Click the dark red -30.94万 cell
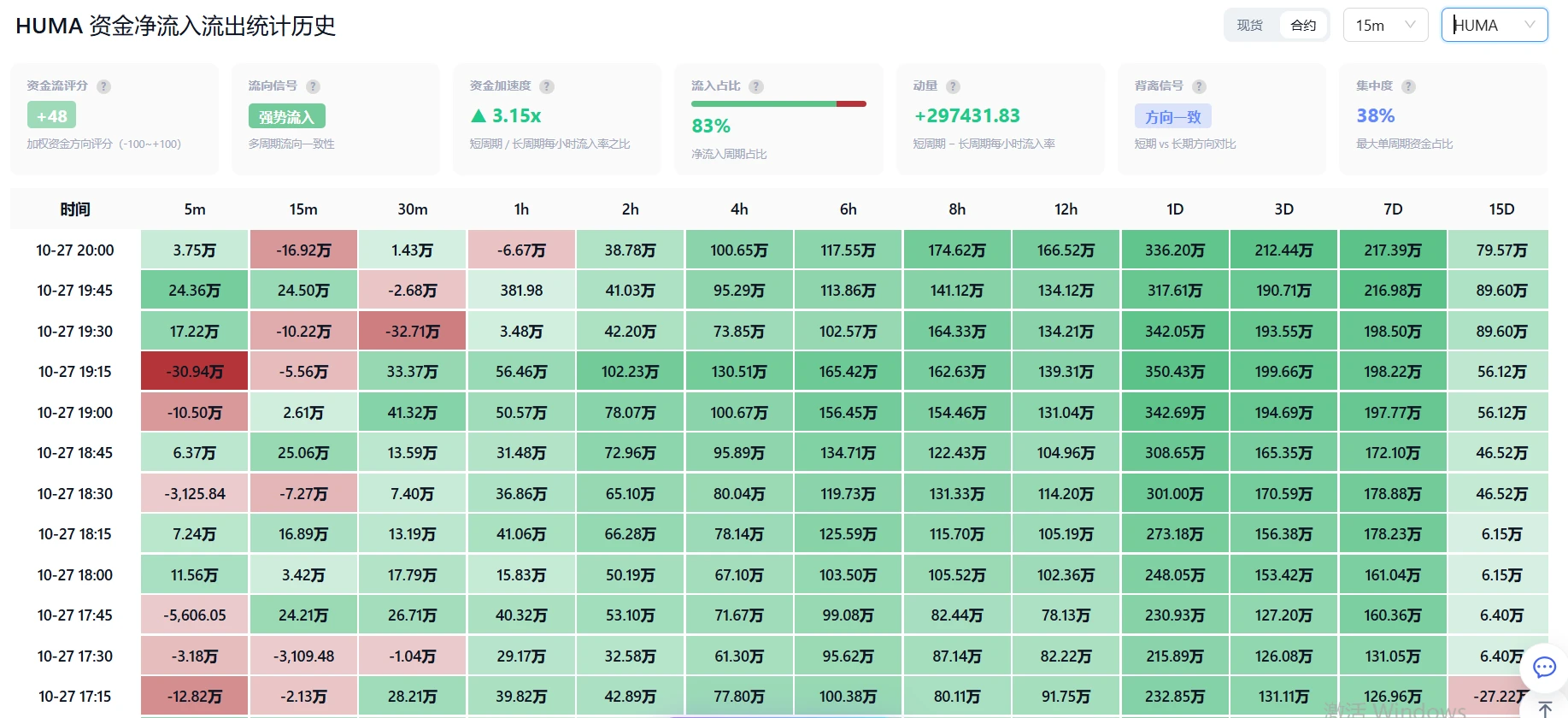 195,372
